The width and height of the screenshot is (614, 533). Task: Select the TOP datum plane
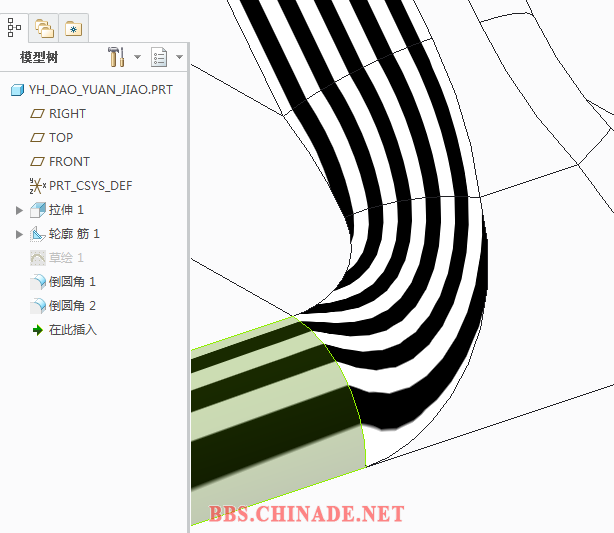(x=61, y=137)
